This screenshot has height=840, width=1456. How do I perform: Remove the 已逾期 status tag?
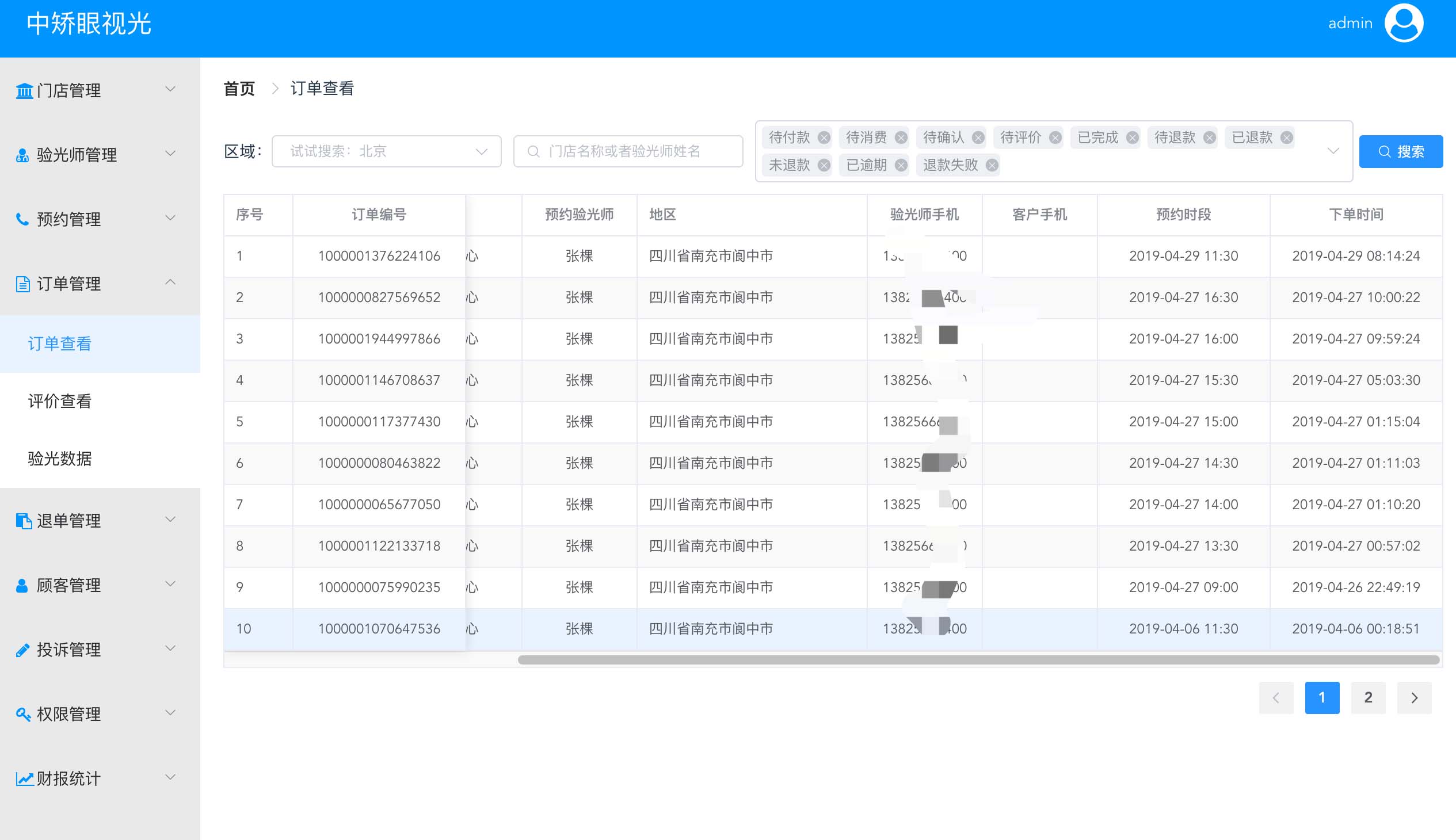tap(901, 165)
